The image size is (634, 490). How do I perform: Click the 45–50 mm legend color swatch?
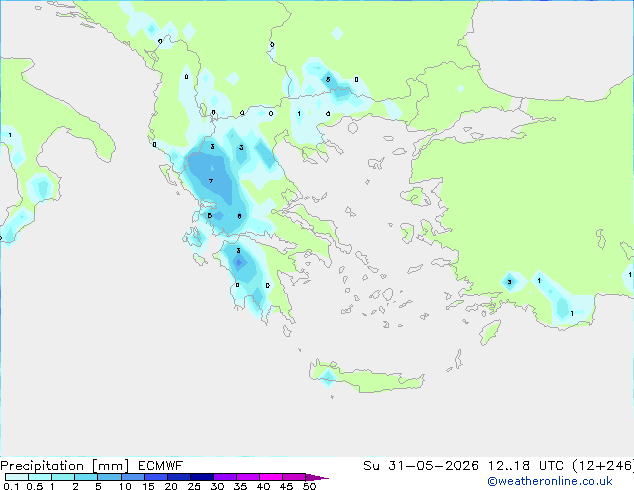click(x=294, y=477)
